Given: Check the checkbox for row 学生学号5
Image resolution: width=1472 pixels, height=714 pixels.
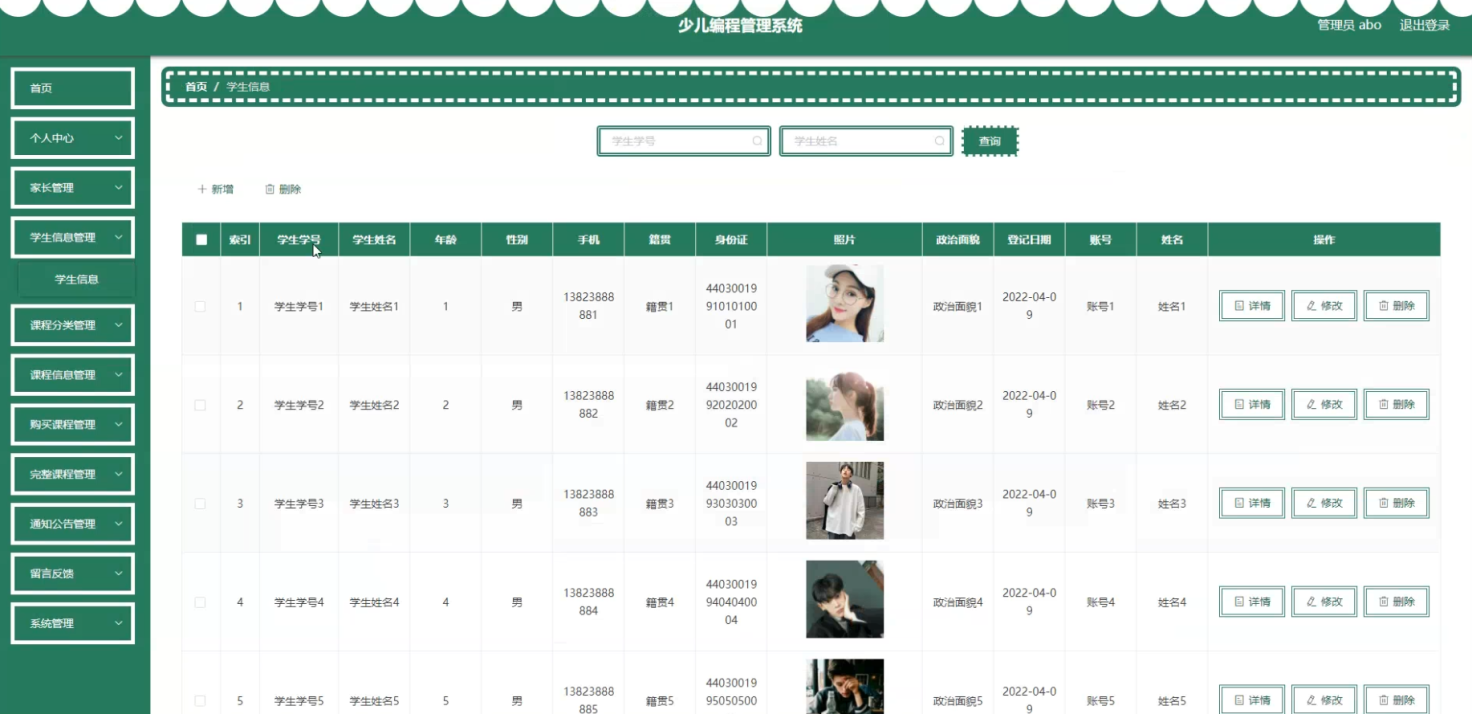Looking at the screenshot, I should (x=200, y=700).
